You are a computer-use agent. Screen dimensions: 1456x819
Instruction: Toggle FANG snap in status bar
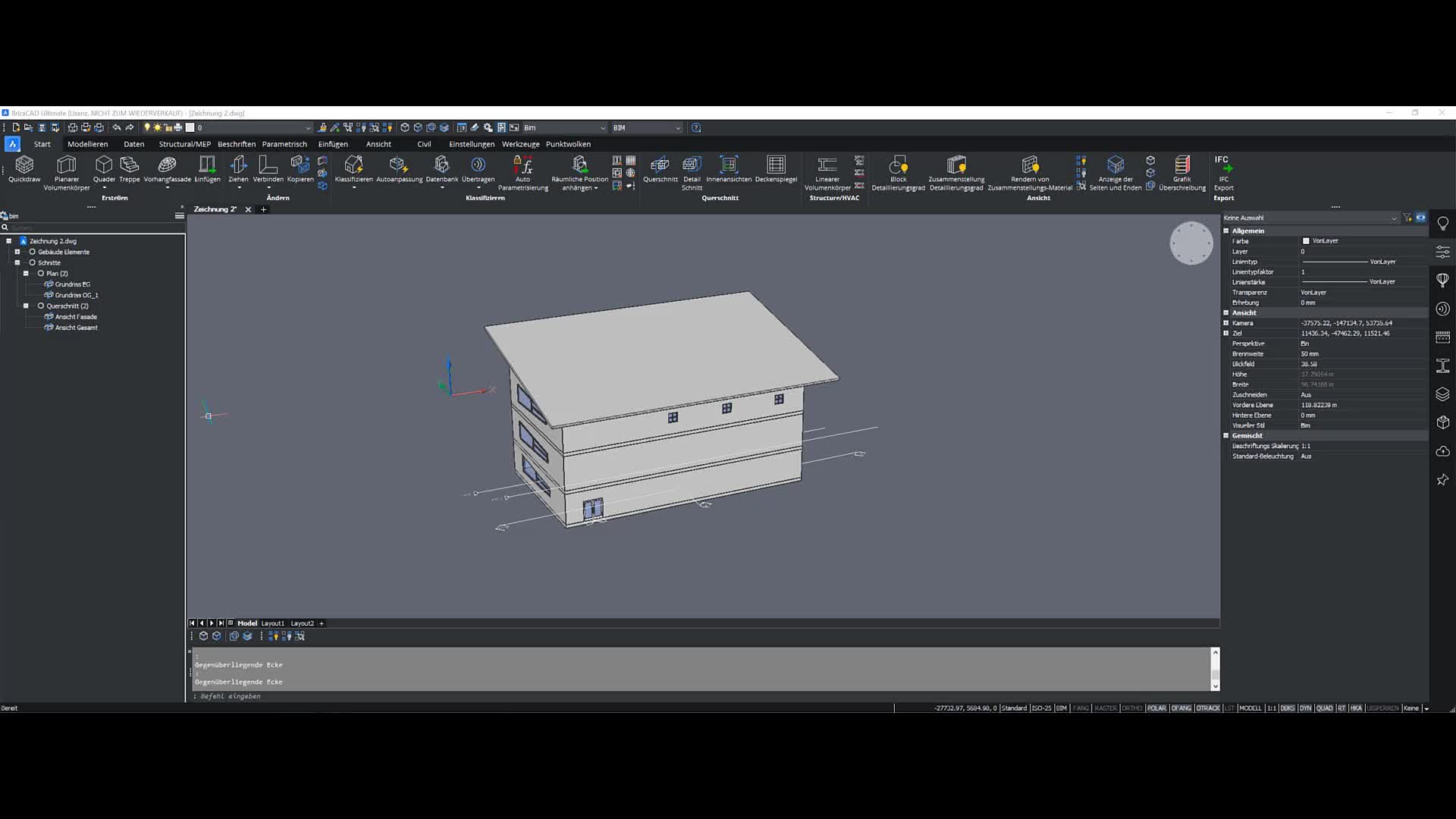(x=1081, y=708)
